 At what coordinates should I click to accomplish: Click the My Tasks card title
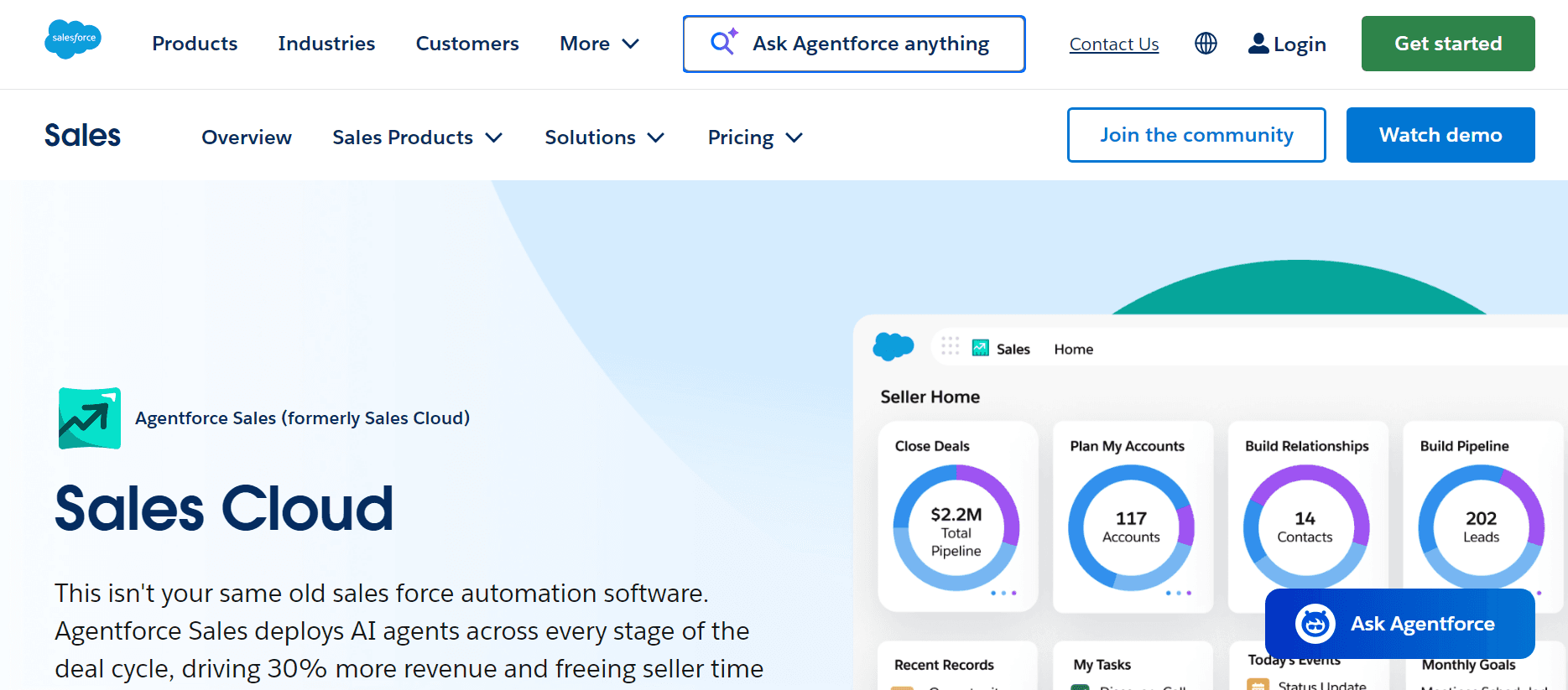[x=1102, y=665]
